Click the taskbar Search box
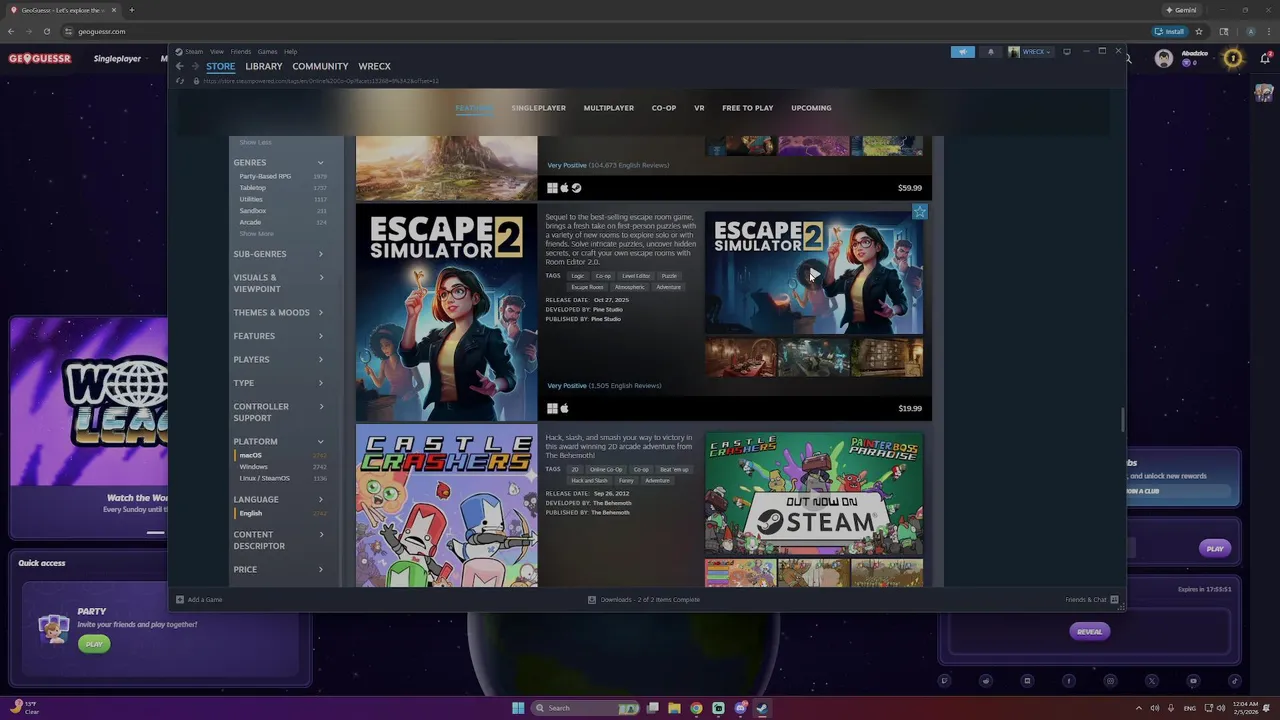Viewport: 1280px width, 720px height. pyautogui.click(x=586, y=708)
